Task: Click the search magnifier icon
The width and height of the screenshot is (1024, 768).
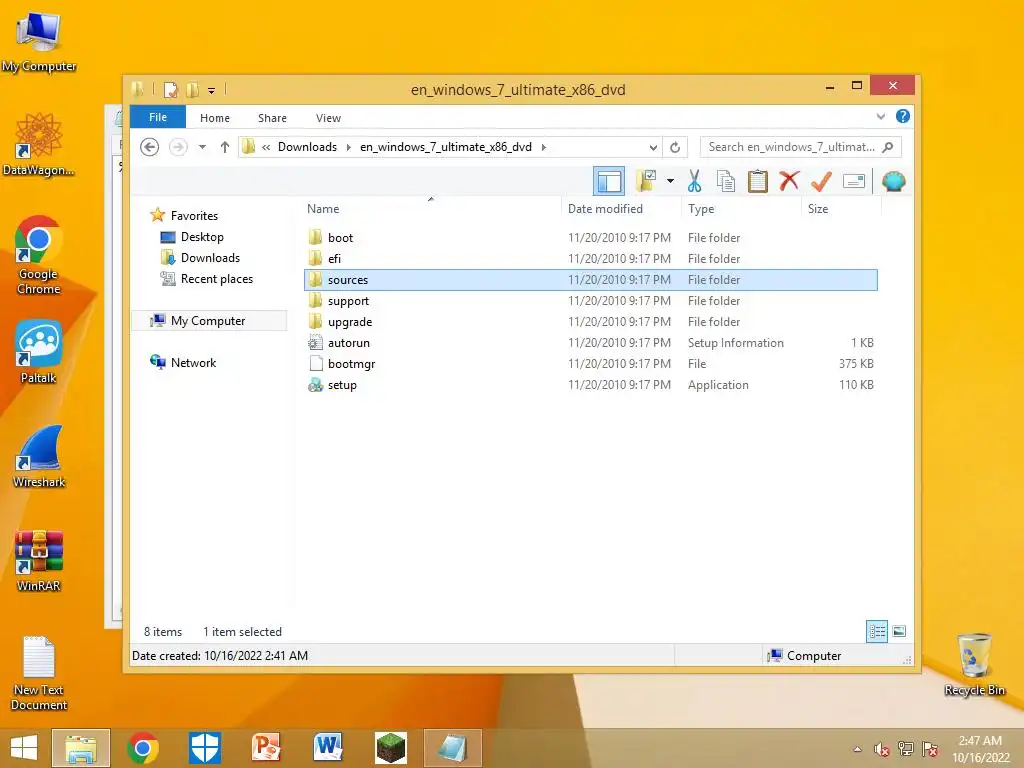Action: click(888, 147)
